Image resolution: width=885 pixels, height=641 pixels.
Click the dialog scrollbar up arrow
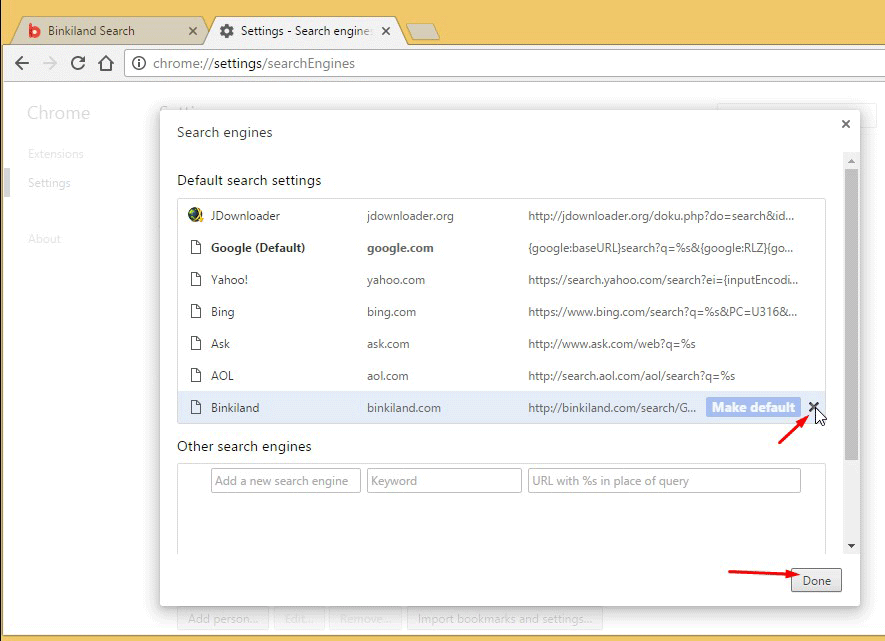(x=851, y=162)
